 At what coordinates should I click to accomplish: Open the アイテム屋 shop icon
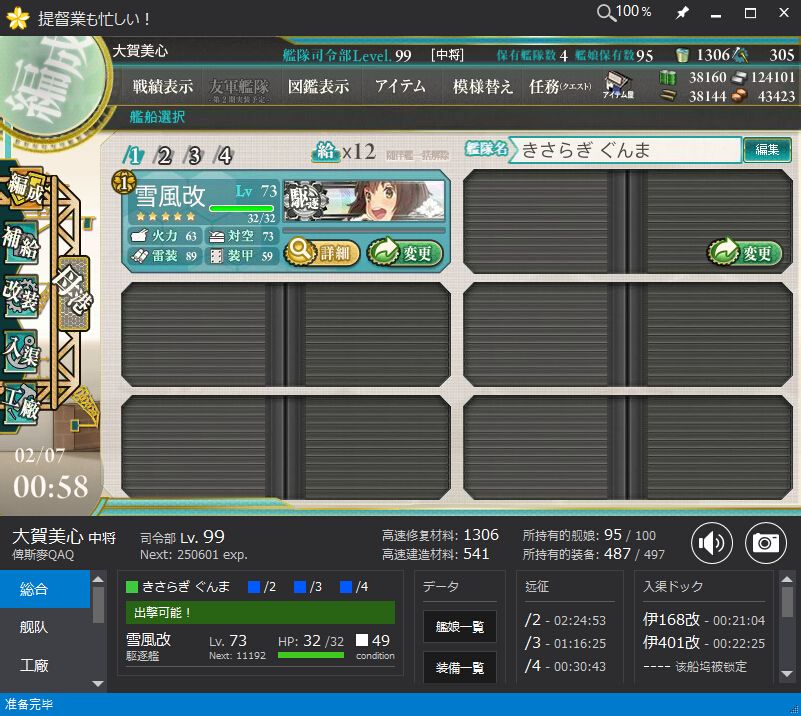[618, 85]
